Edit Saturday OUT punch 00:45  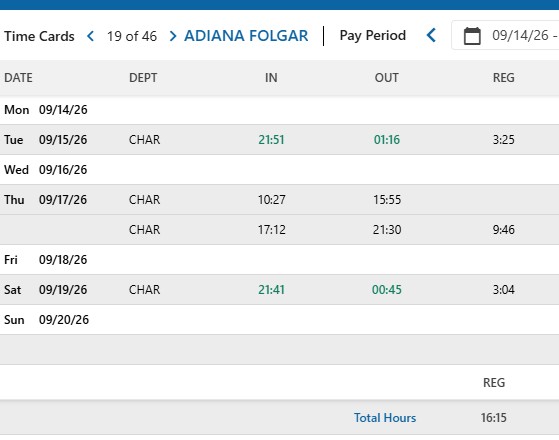[387, 290]
